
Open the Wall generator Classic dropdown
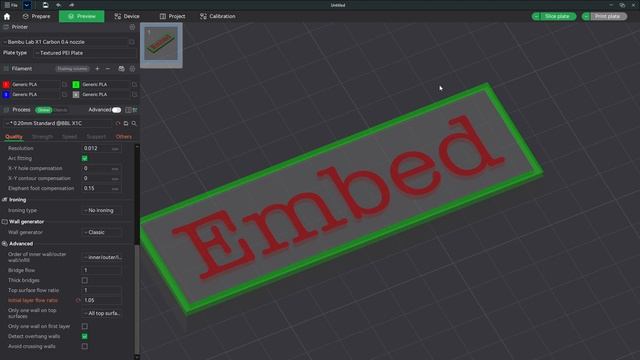coord(101,232)
